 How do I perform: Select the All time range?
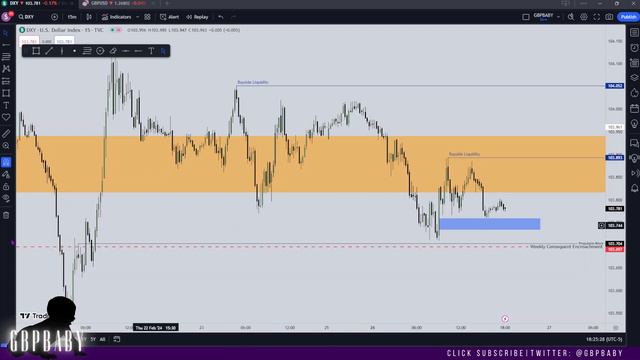click(x=102, y=339)
